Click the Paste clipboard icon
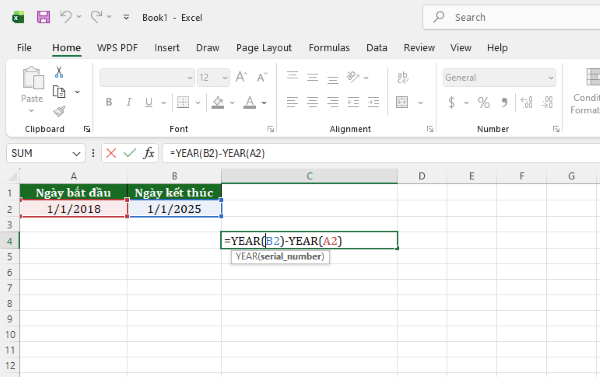 coord(33,78)
